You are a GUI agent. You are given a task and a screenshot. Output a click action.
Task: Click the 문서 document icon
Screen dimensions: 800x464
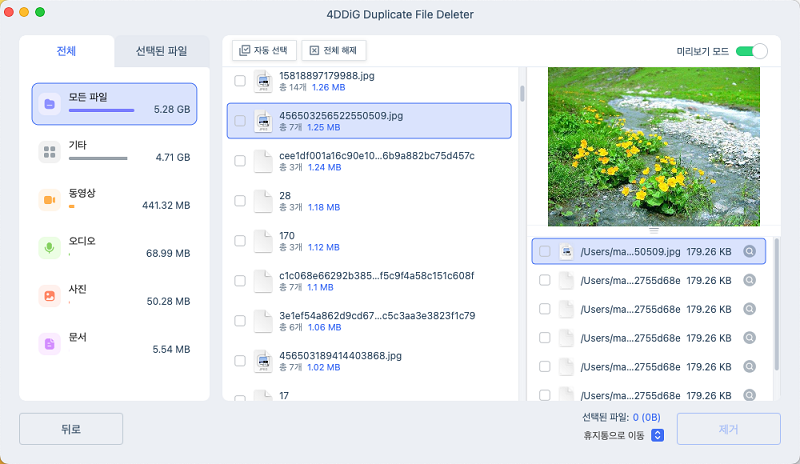pos(49,344)
